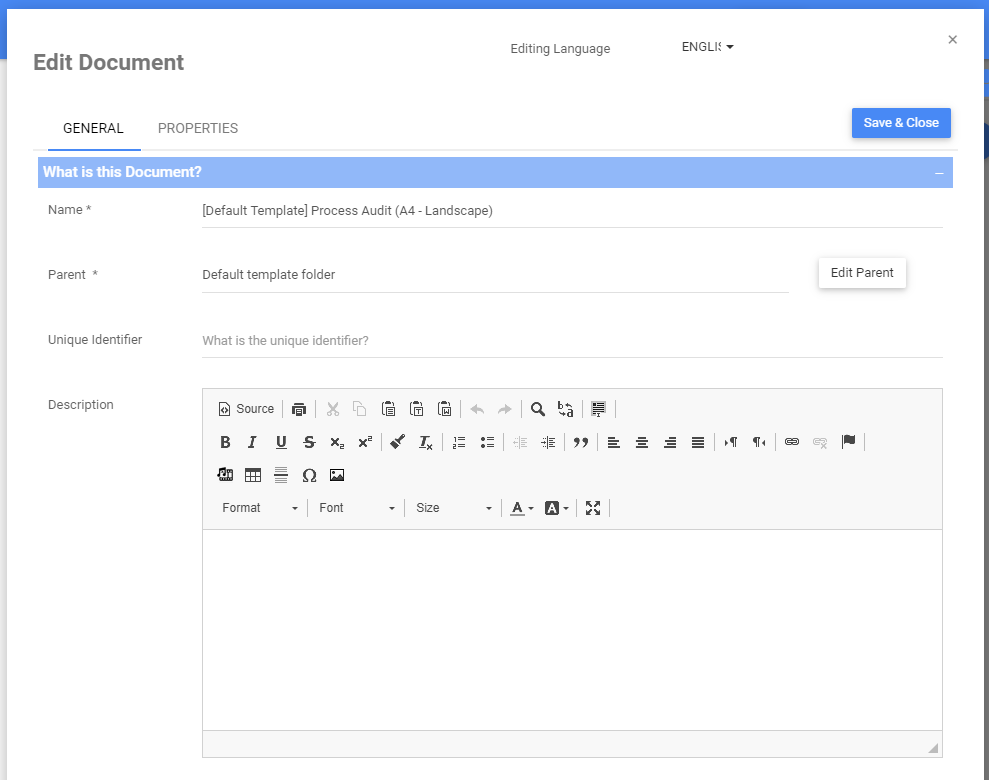This screenshot has width=989, height=780.
Task: Click the Insert Link icon
Action: [x=792, y=442]
